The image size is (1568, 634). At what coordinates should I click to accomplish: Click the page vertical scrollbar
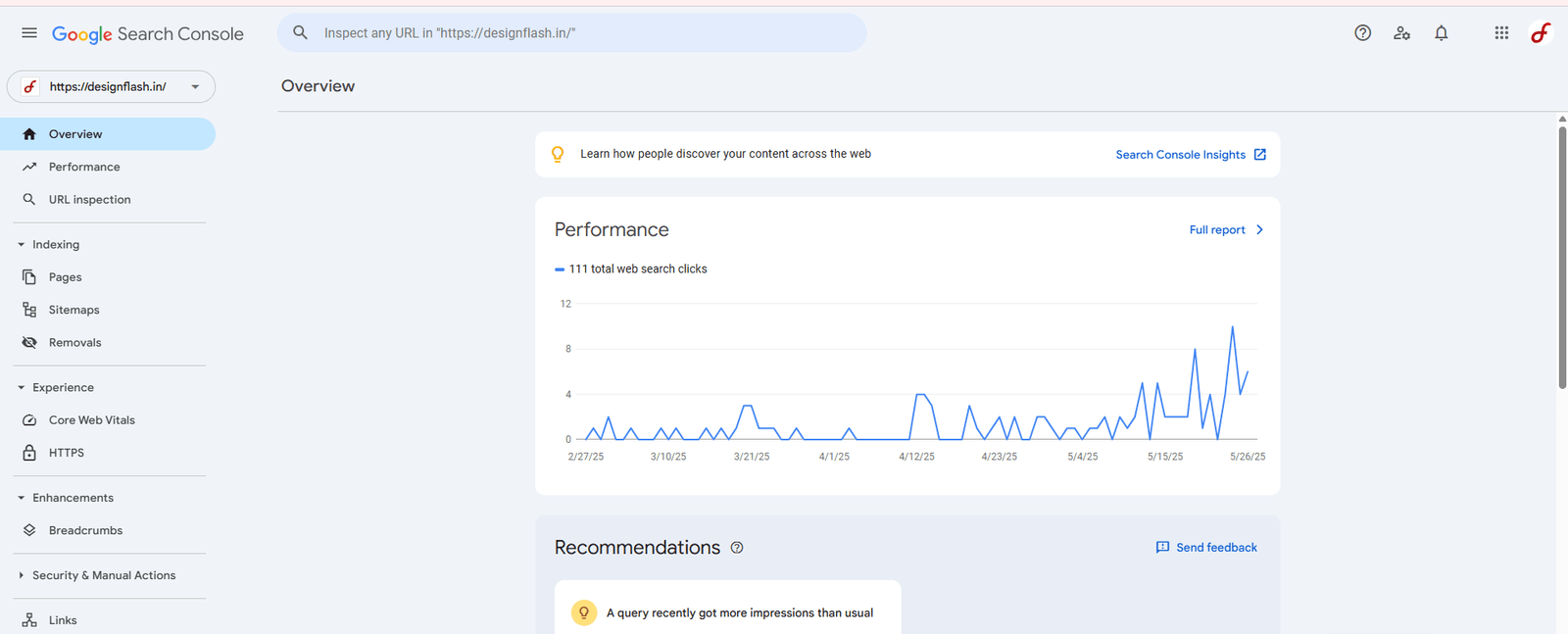(1562, 258)
